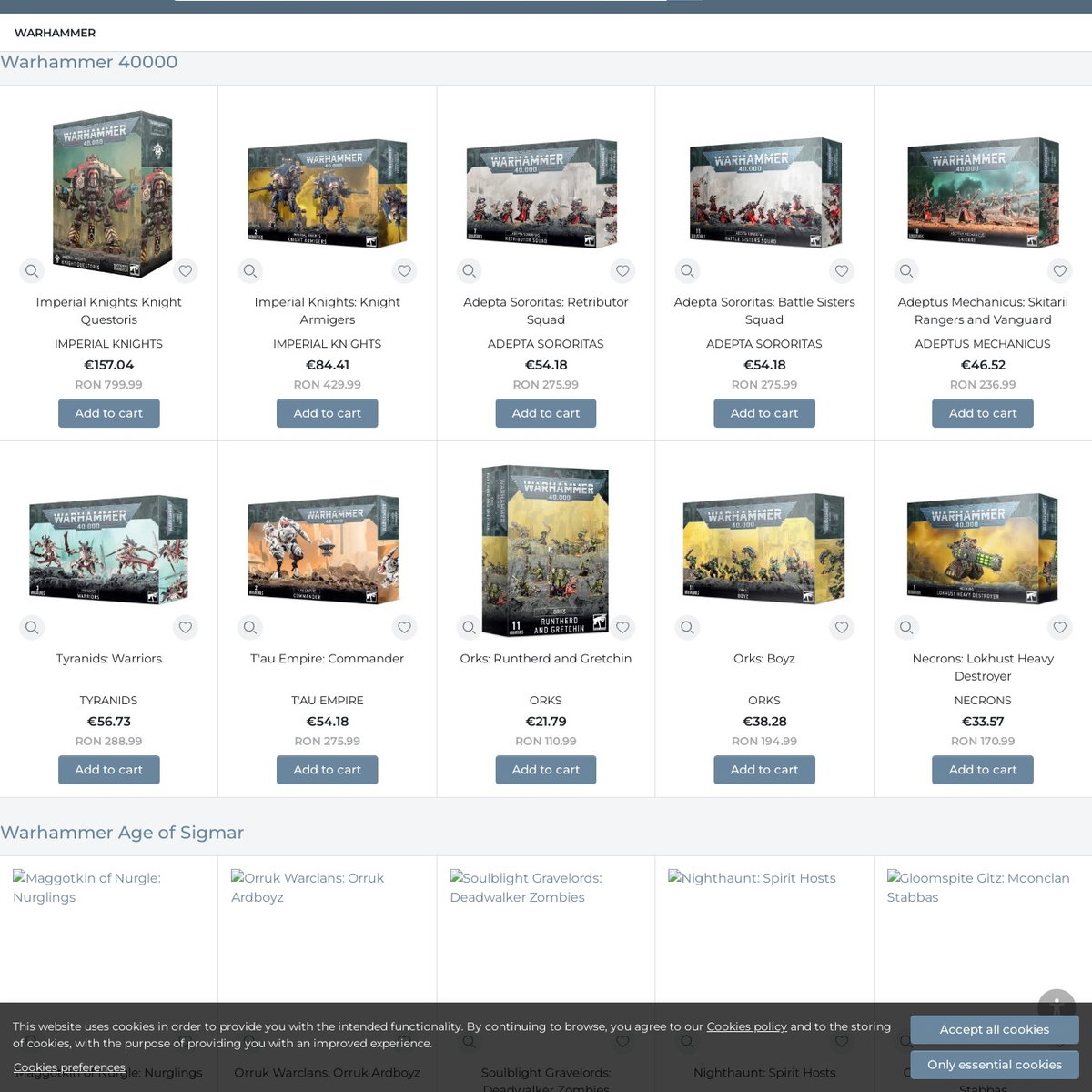The width and height of the screenshot is (1092, 1092).
Task: Add Battle Sisters Squad to cart
Action: (764, 413)
